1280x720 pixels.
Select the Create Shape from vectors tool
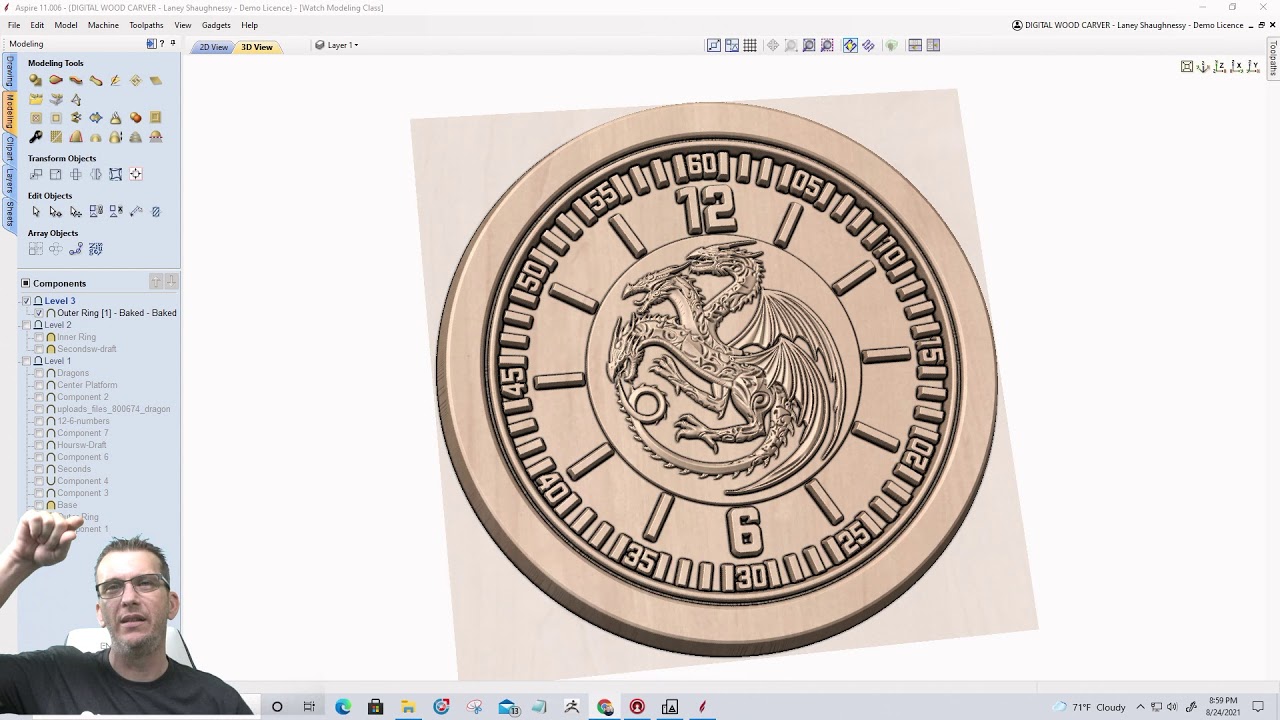pyautogui.click(x=36, y=80)
